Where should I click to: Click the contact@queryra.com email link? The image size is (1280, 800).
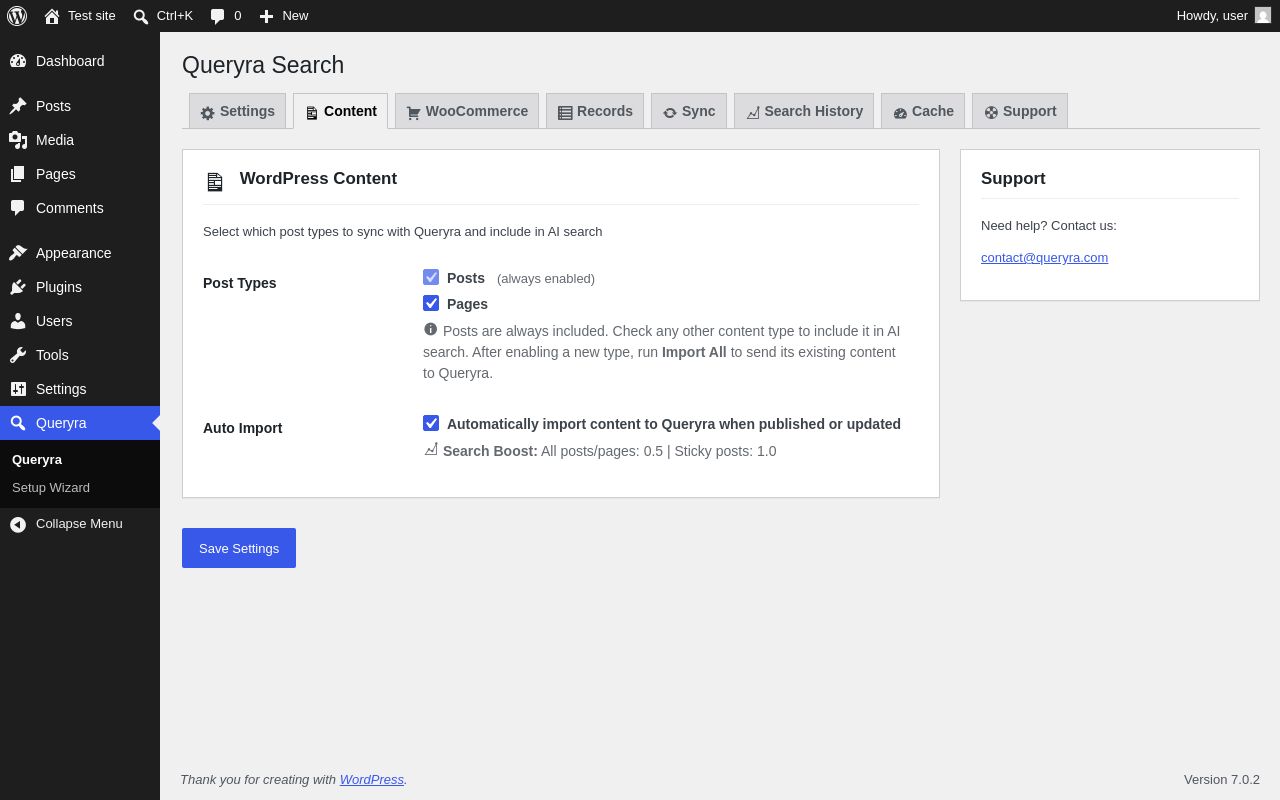1044,257
